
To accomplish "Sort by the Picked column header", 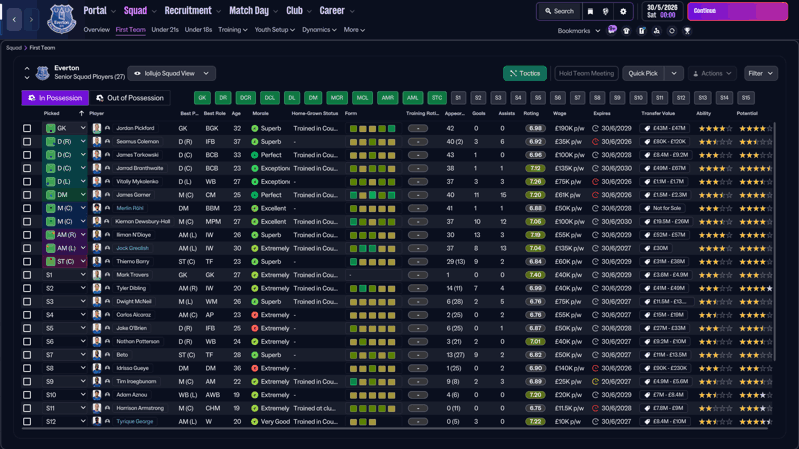I will [51, 113].
